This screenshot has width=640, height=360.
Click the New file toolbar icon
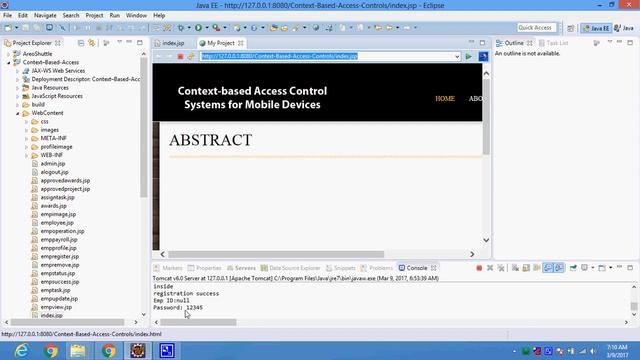coord(8,27)
